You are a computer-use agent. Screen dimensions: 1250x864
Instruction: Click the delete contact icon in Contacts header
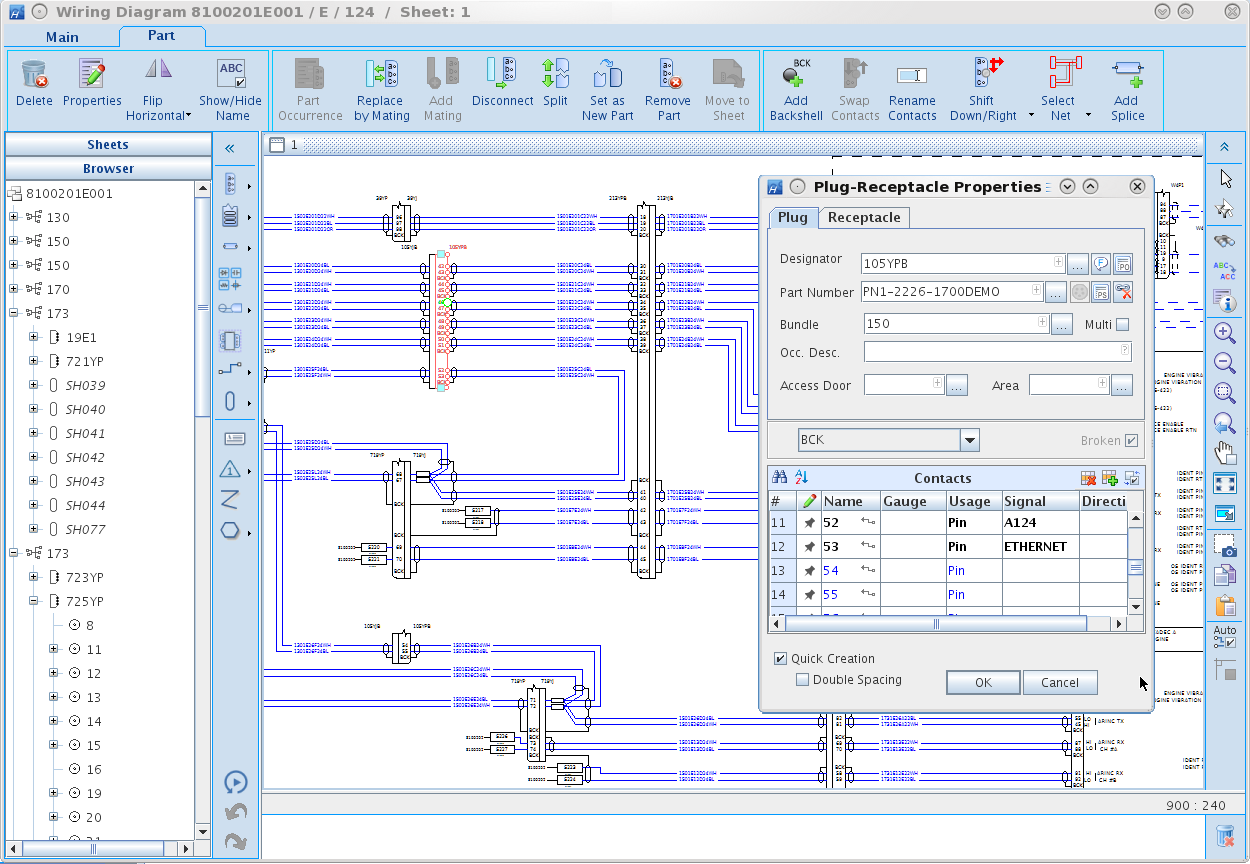(x=1088, y=478)
